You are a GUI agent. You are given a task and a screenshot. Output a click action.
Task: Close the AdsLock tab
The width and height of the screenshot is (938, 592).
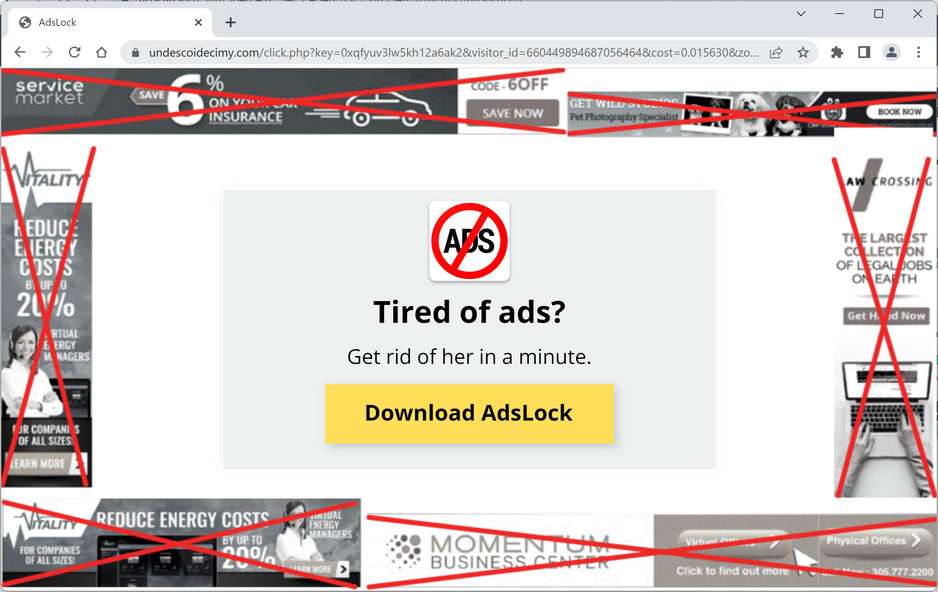[198, 23]
